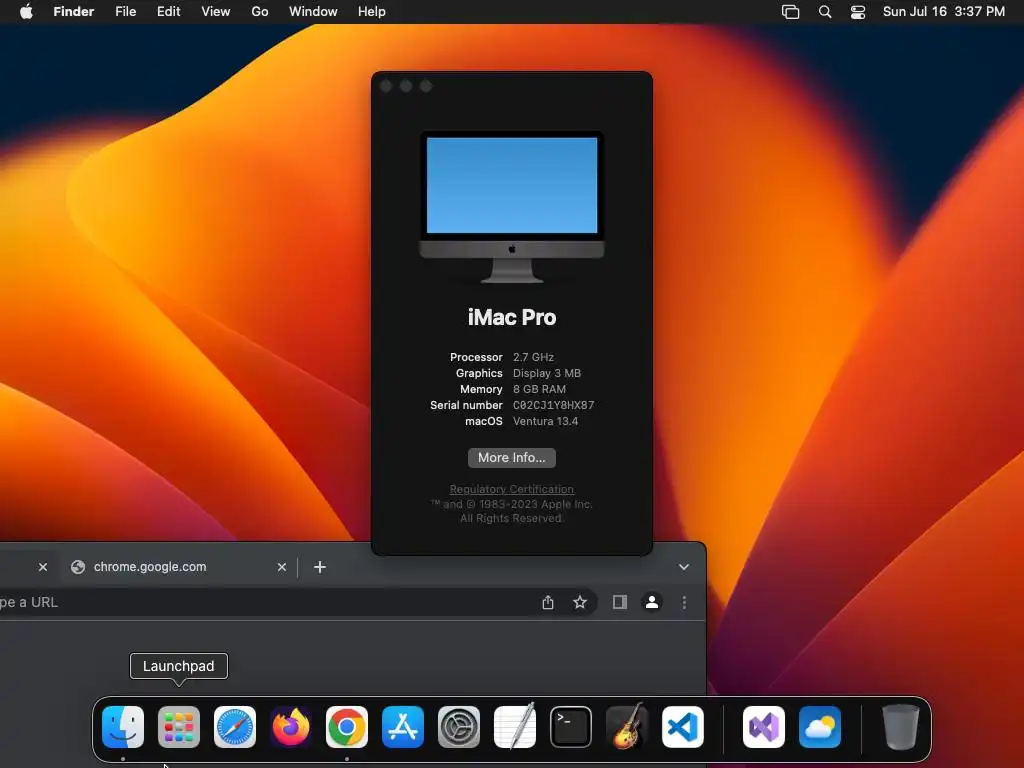The width and height of the screenshot is (1024, 768).
Task: Launch Visual Studio Code from Dock
Action: click(683, 727)
